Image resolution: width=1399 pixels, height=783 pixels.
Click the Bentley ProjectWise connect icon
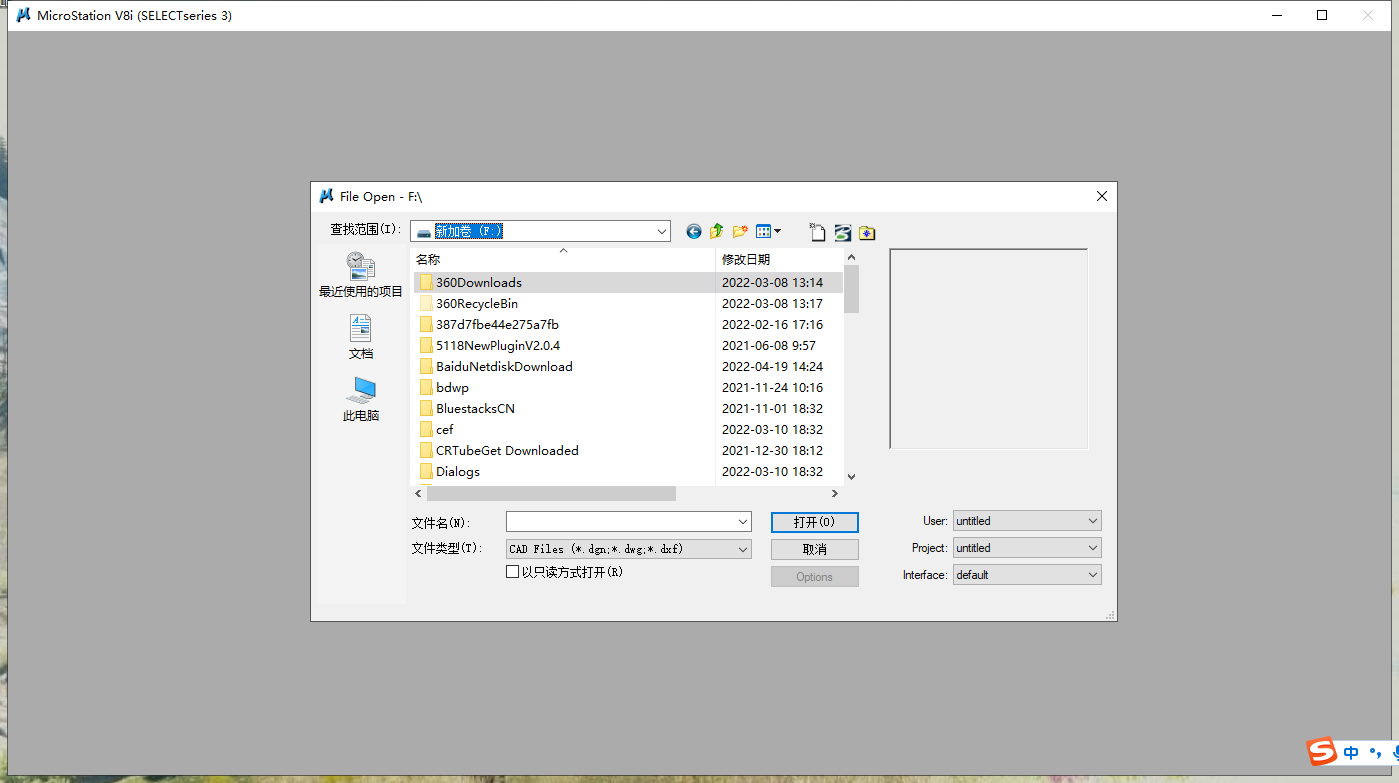click(842, 232)
